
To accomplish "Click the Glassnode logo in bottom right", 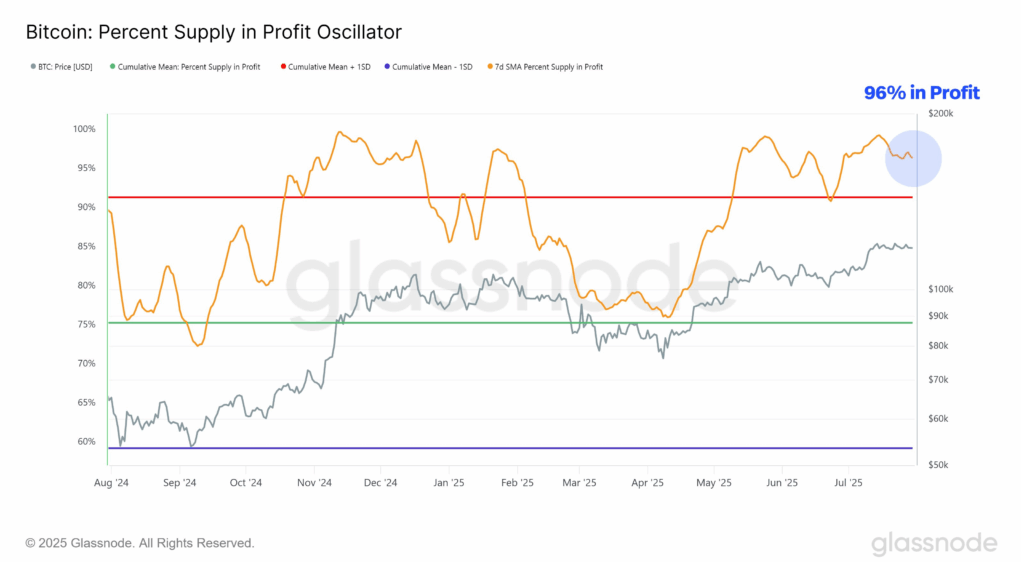I will [934, 543].
